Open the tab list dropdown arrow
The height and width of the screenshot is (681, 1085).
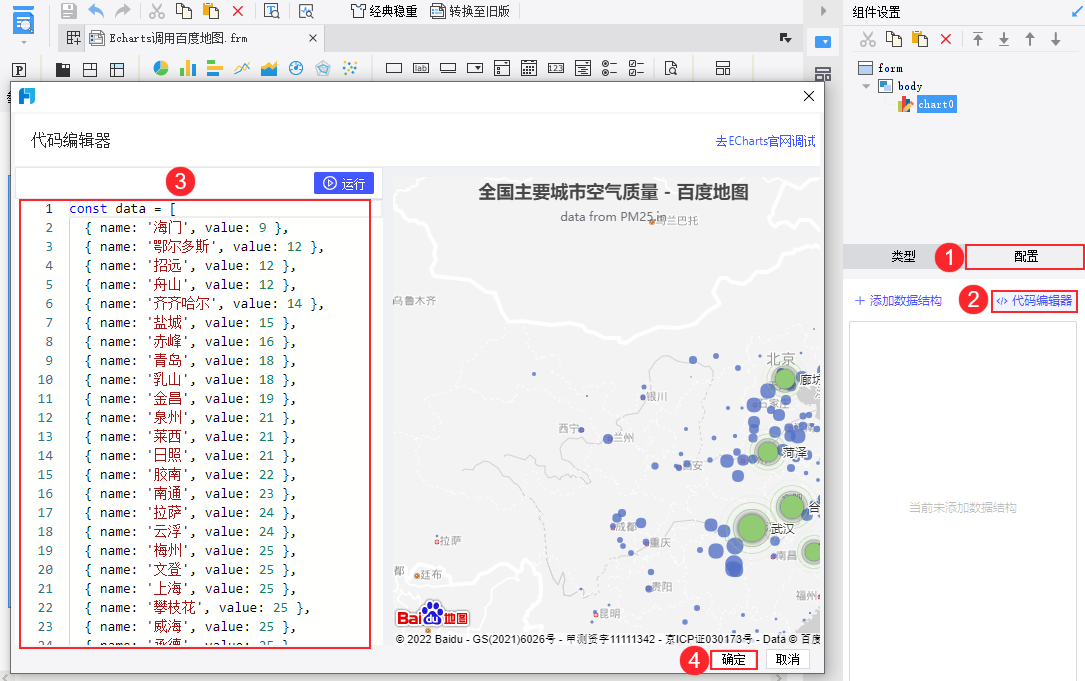click(x=785, y=38)
